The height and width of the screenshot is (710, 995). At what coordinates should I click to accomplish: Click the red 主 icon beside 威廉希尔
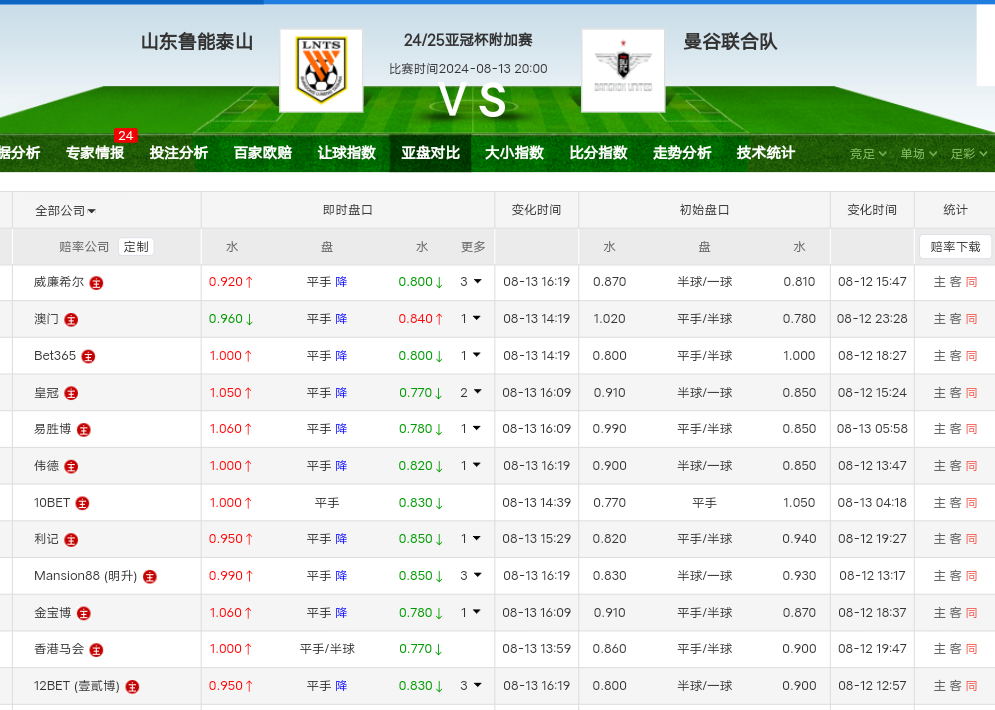[96, 283]
